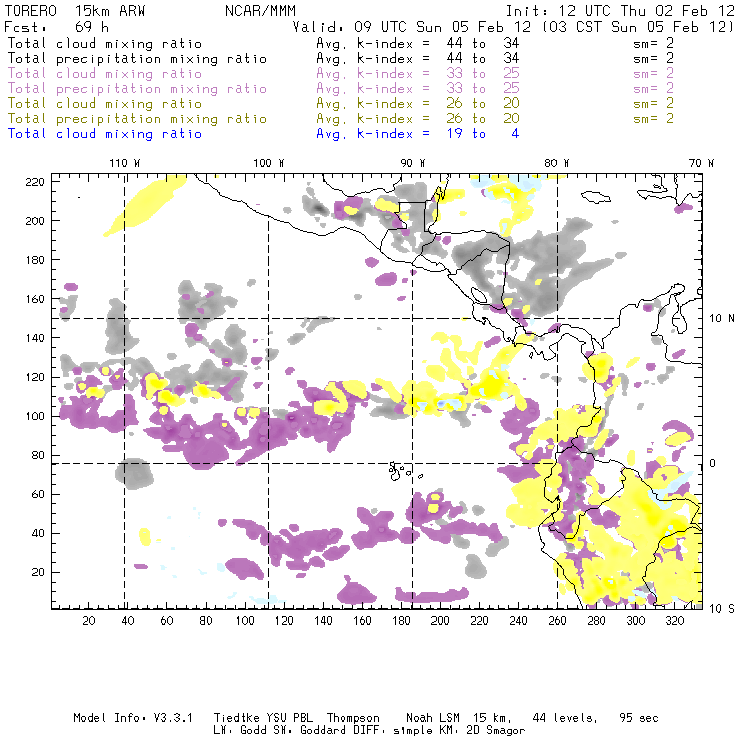
Task: Click the '40' label on the horizontal axis
Action: point(128,621)
